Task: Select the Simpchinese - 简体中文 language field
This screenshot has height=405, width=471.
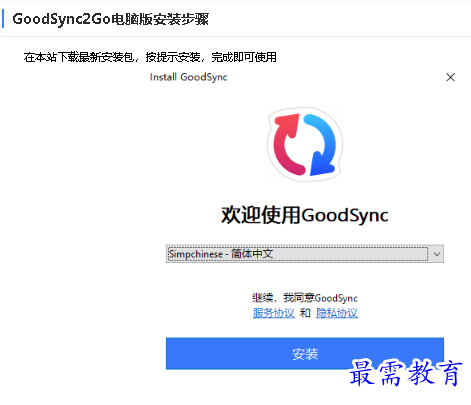Action: [305, 254]
